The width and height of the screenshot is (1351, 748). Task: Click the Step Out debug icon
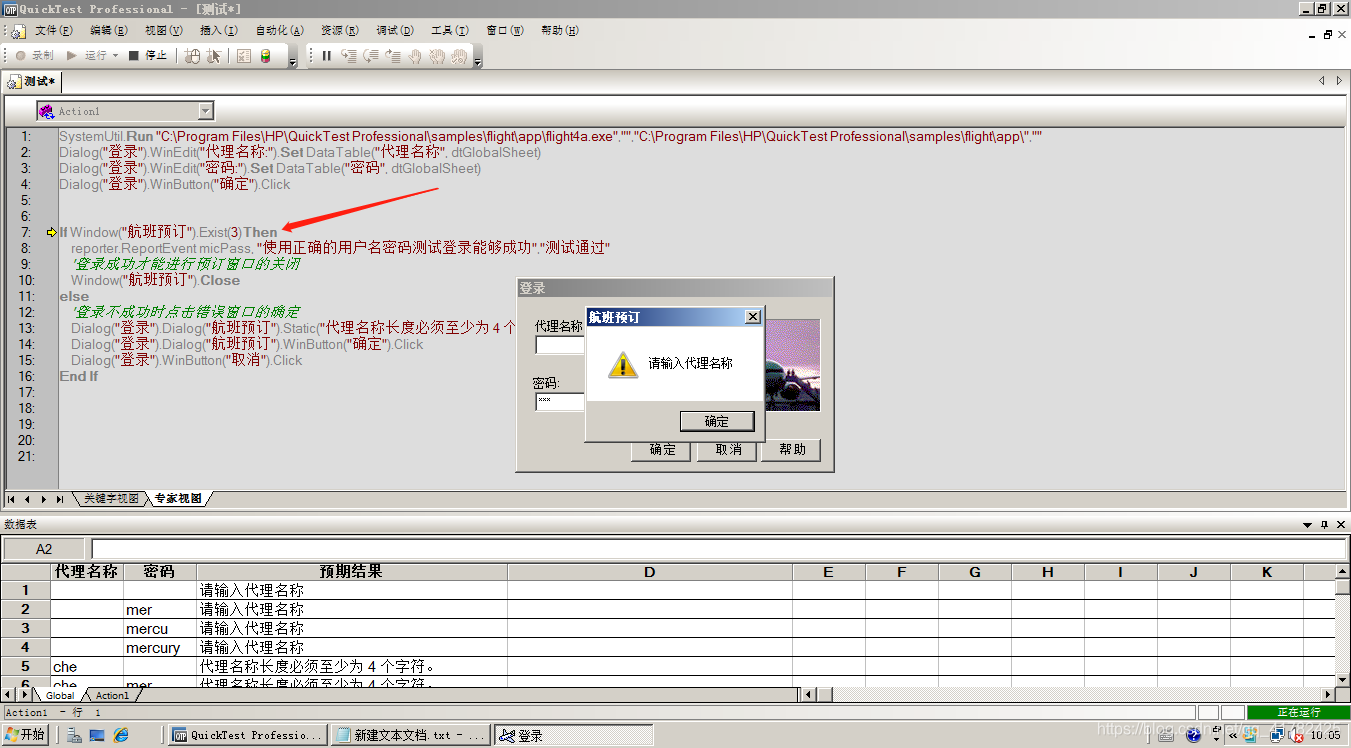point(393,56)
